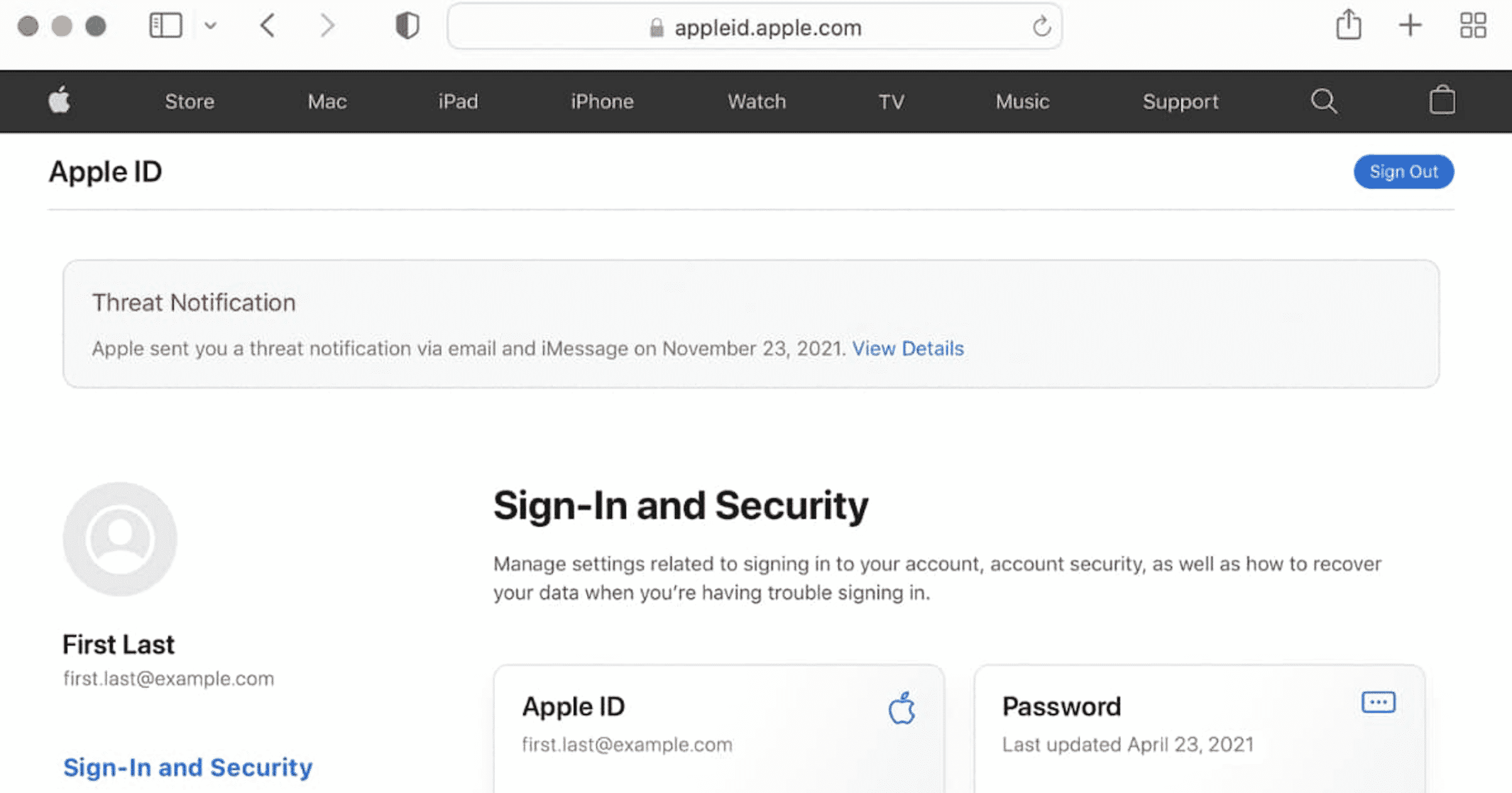Click the Privacy Report shield icon
The height and width of the screenshot is (793, 1512).
[x=407, y=26]
